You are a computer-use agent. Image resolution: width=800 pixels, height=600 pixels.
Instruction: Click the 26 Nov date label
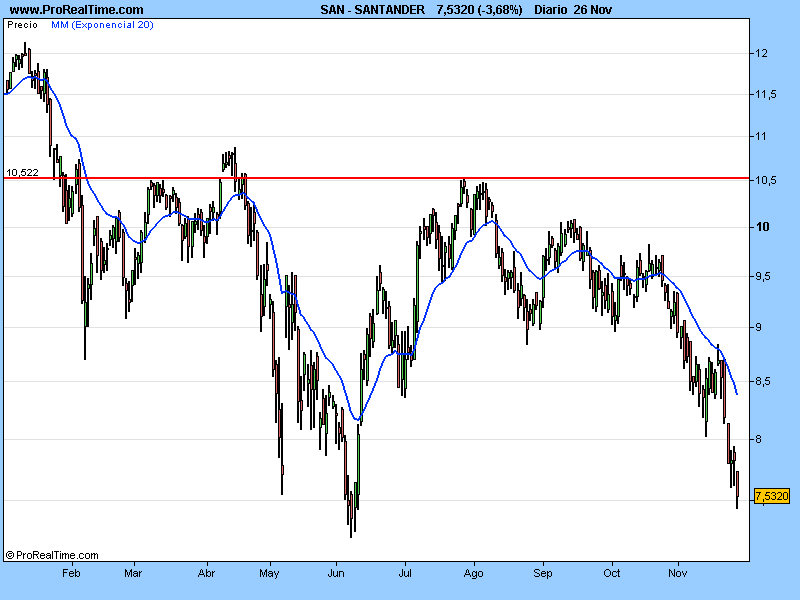pyautogui.click(x=592, y=10)
